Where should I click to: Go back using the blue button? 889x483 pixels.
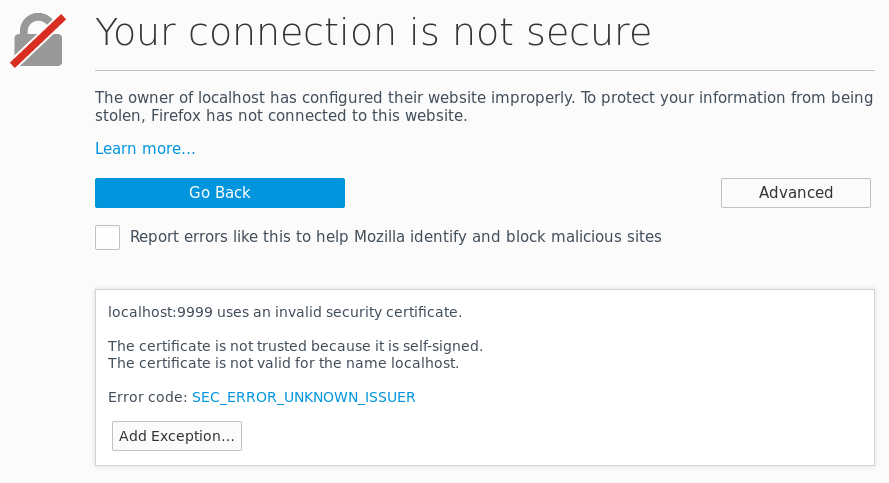[220, 193]
